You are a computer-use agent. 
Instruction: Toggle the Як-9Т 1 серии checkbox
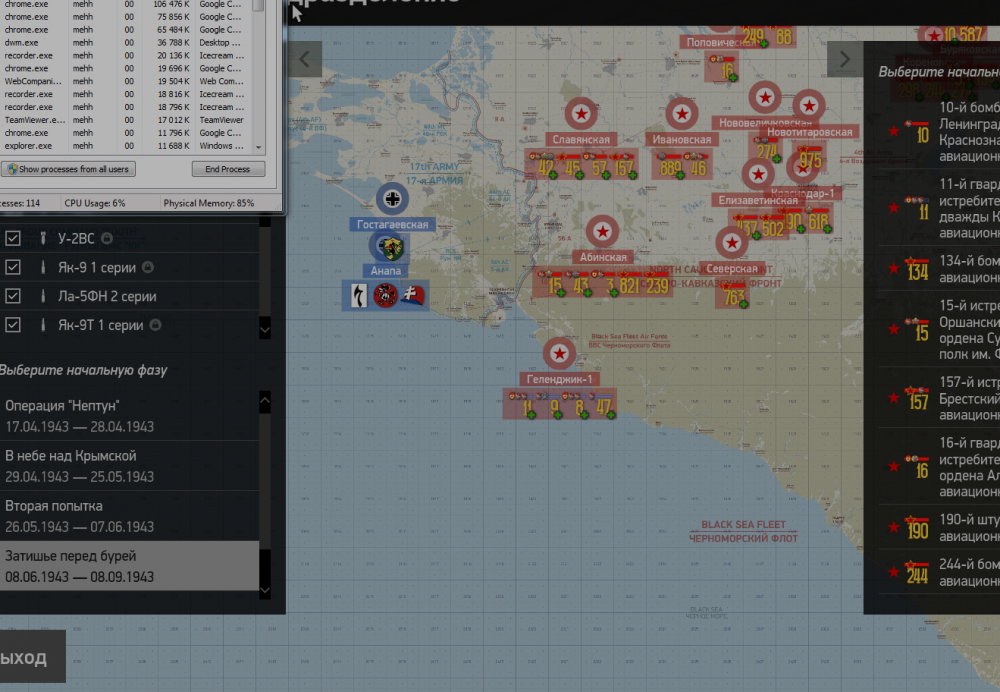click(13, 325)
